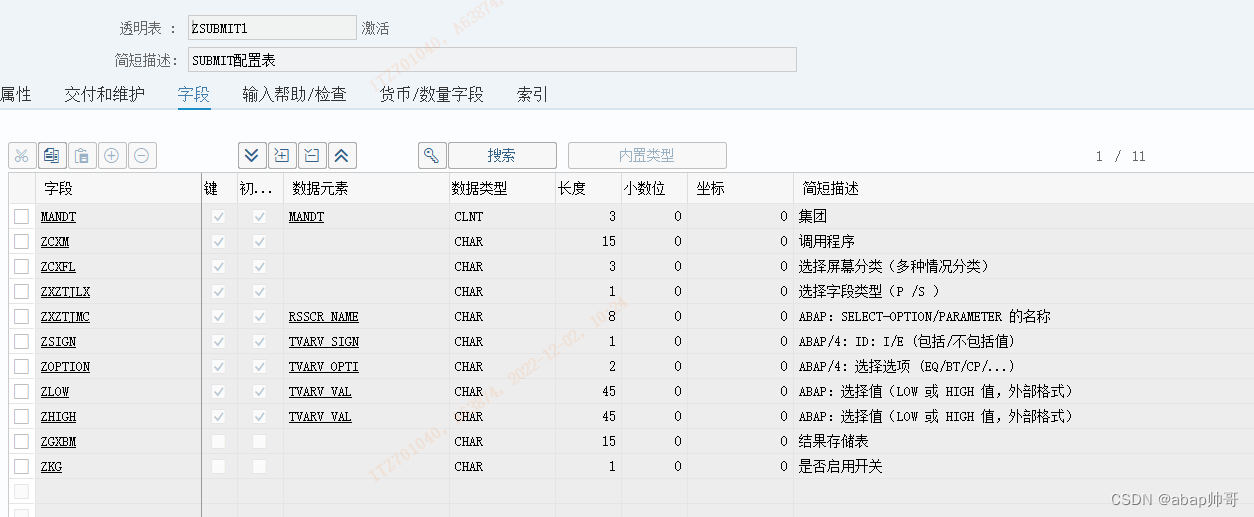The width and height of the screenshot is (1254, 517).
Task: Click the 数据类型 column header
Action: [503, 188]
